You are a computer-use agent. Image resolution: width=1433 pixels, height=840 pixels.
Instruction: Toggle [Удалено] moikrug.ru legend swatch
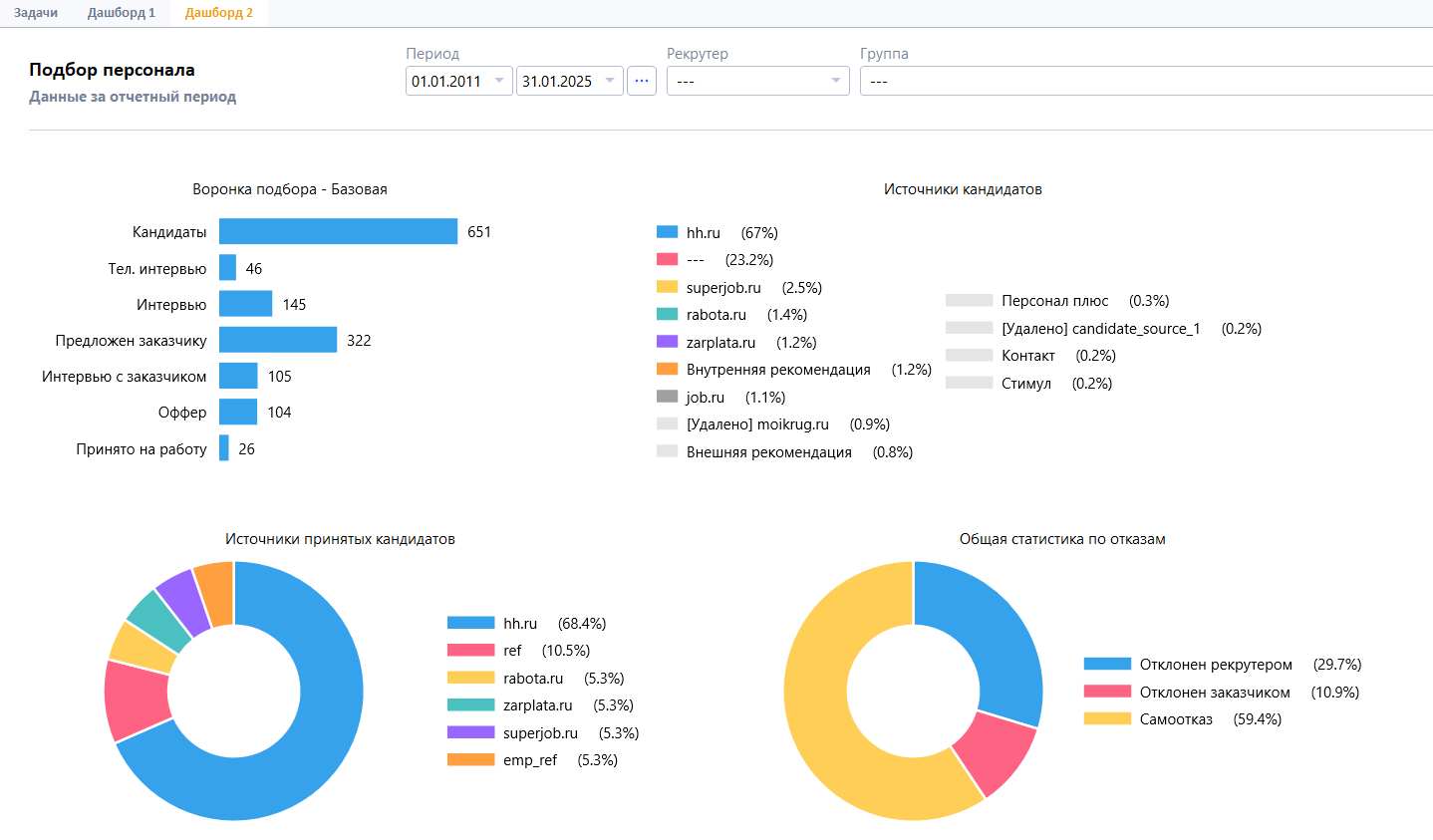click(668, 423)
